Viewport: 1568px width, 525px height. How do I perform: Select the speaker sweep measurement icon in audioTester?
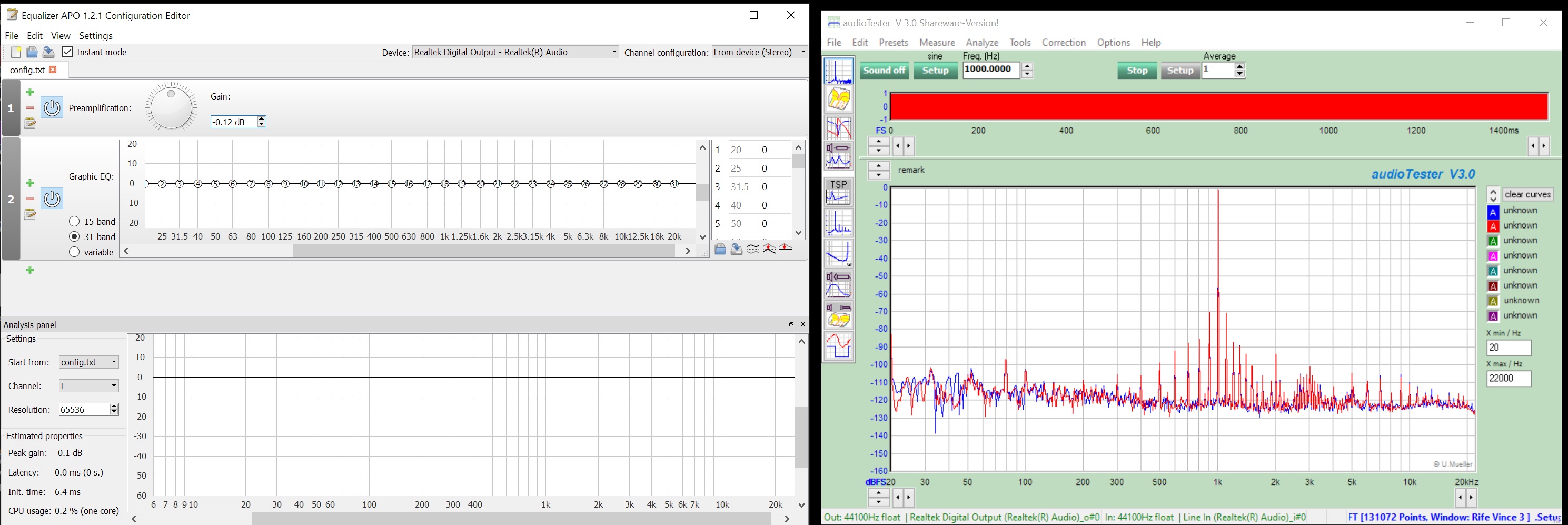click(x=839, y=156)
